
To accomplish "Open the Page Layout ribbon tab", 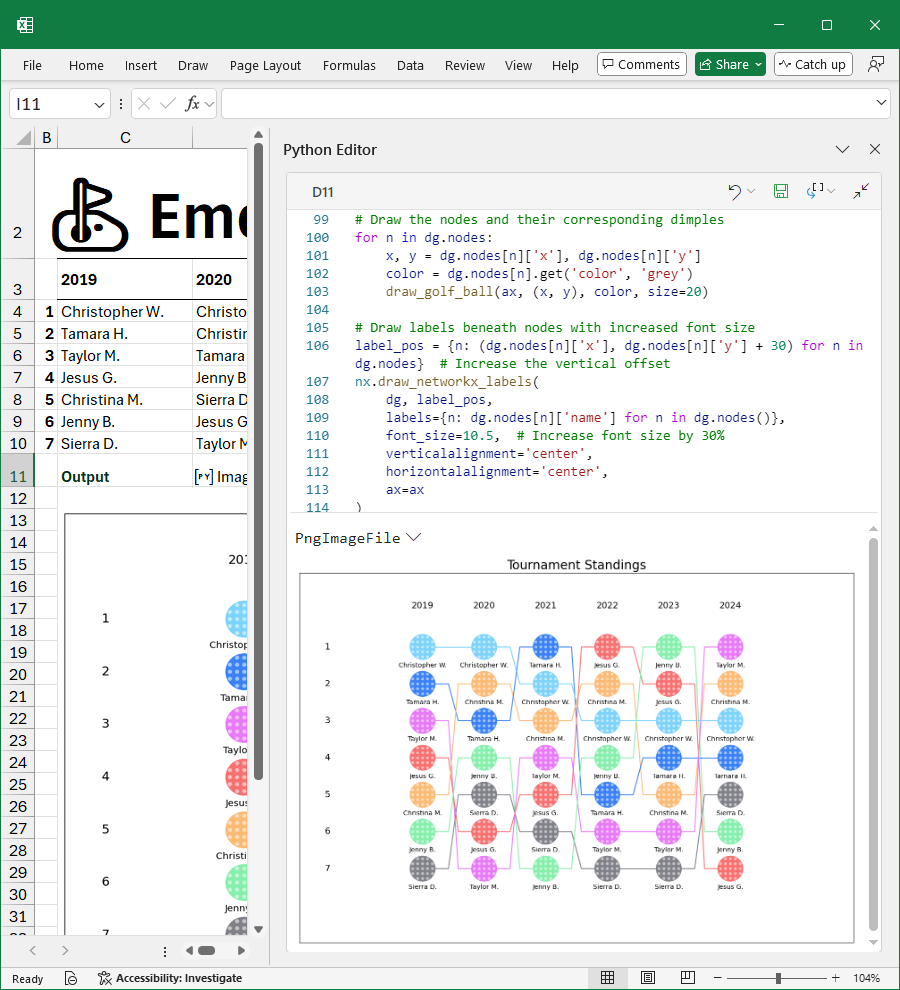I will (x=265, y=65).
